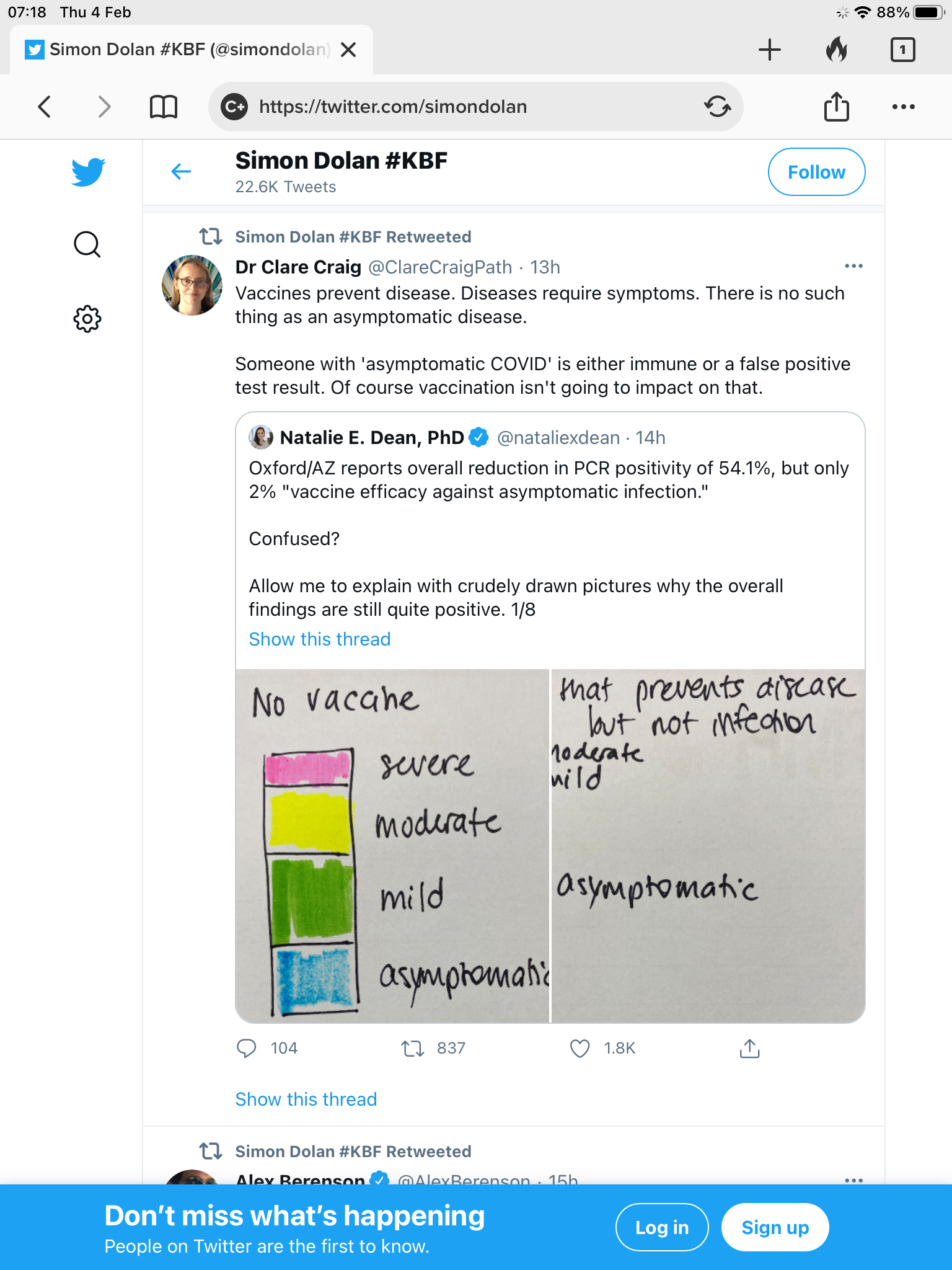Like the Dr Clare Craig tweet

point(580,1048)
